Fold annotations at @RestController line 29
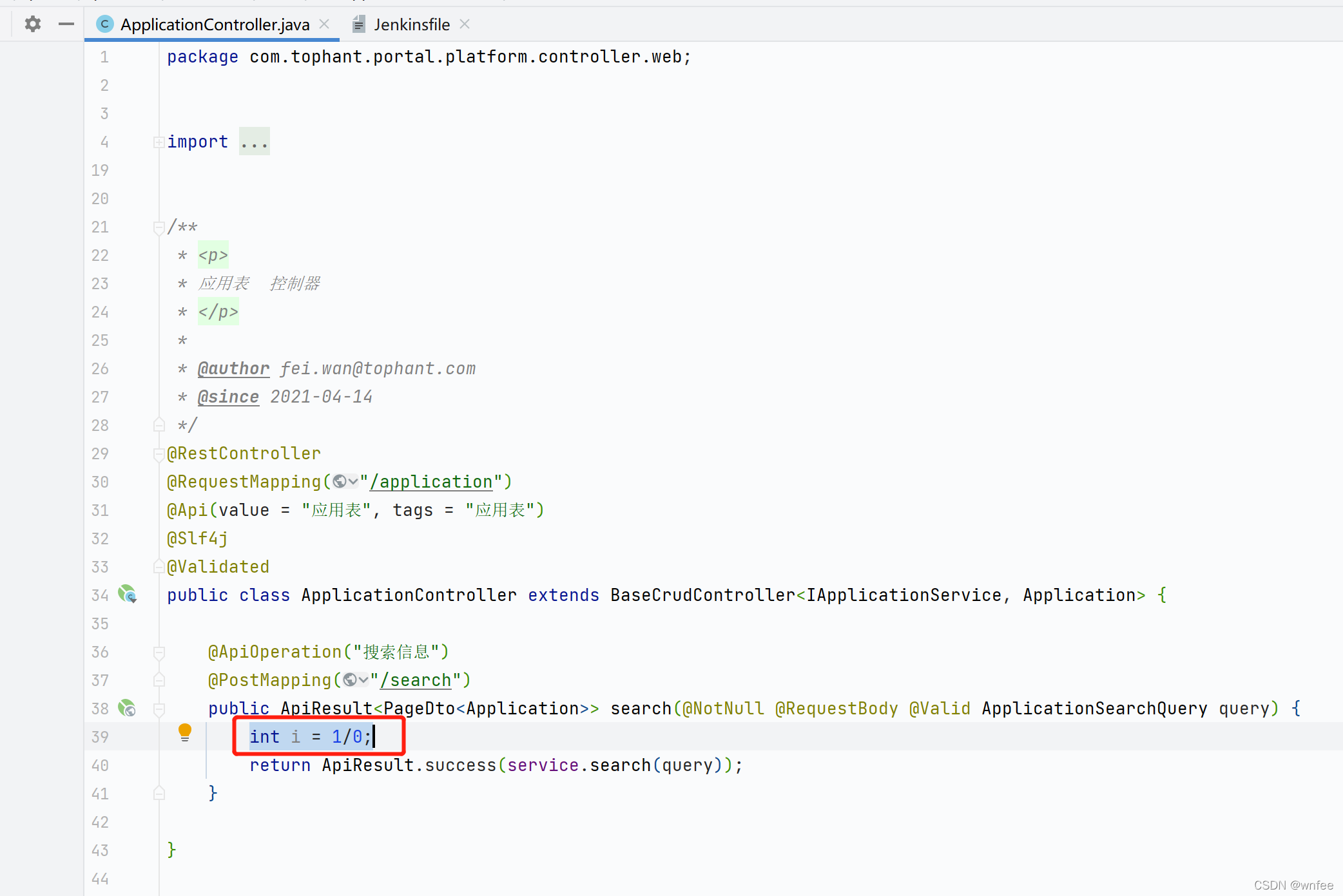The height and width of the screenshot is (896, 1343). coord(159,454)
